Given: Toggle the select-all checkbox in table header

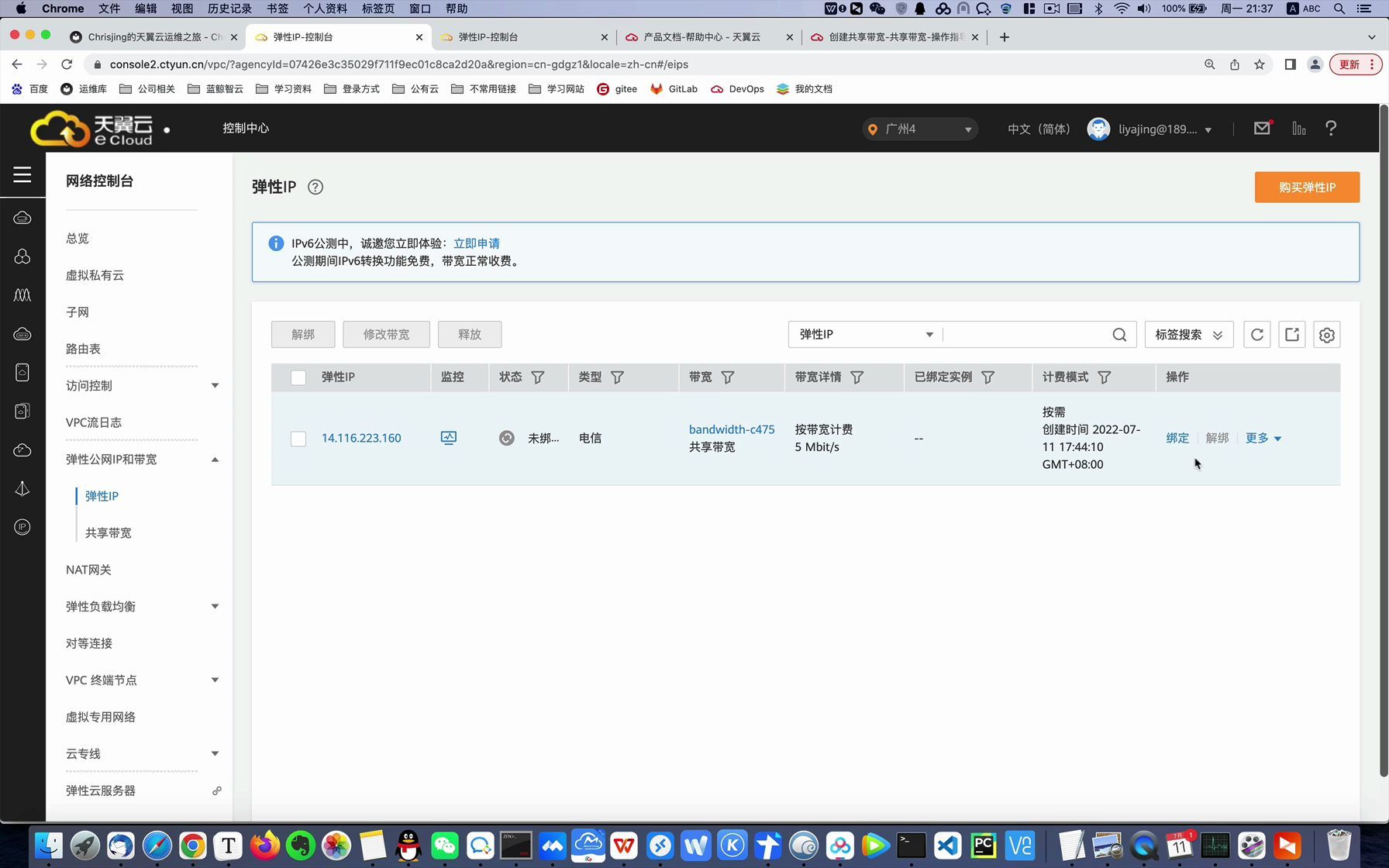Looking at the screenshot, I should coord(298,377).
